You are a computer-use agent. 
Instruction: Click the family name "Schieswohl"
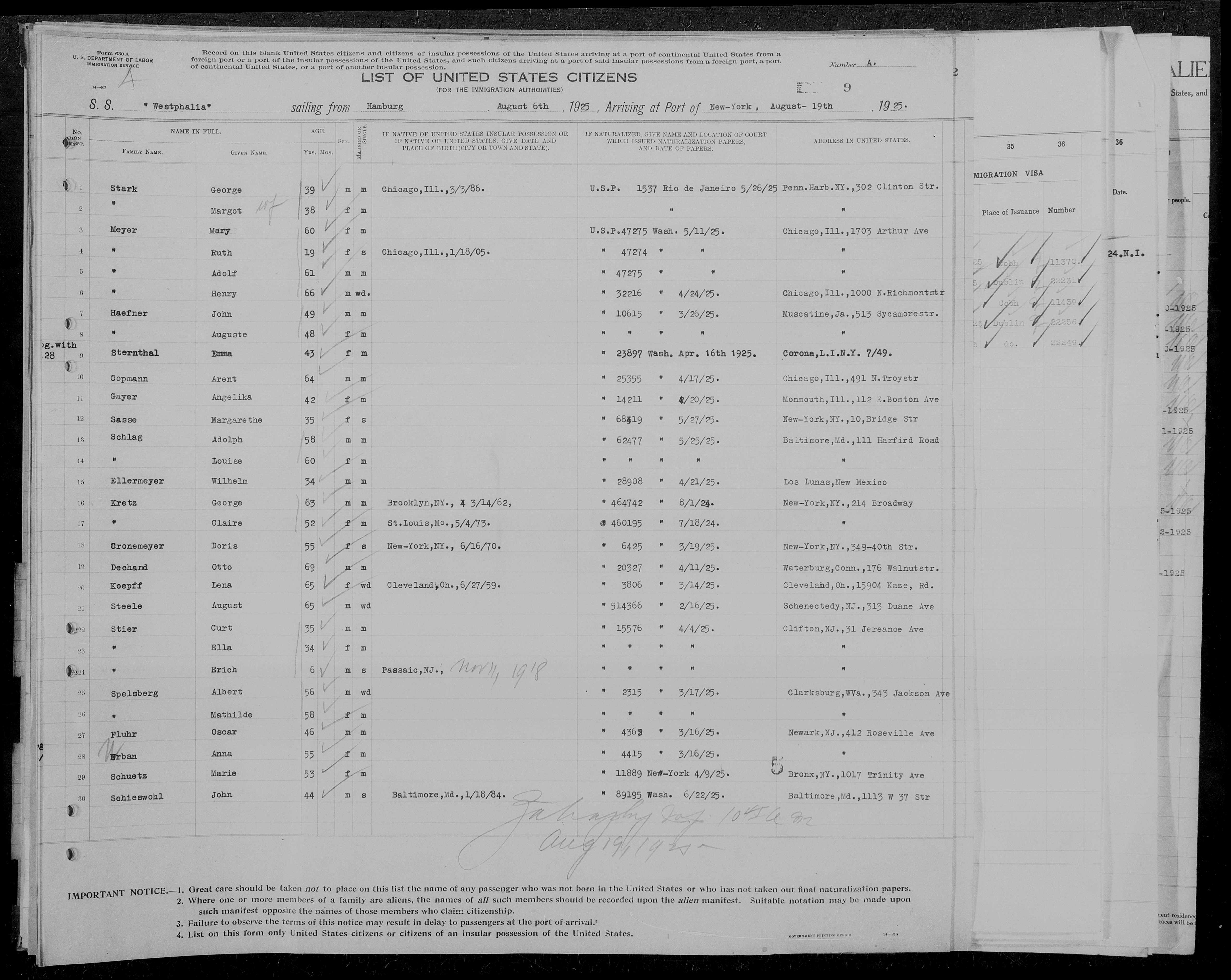pos(137,797)
